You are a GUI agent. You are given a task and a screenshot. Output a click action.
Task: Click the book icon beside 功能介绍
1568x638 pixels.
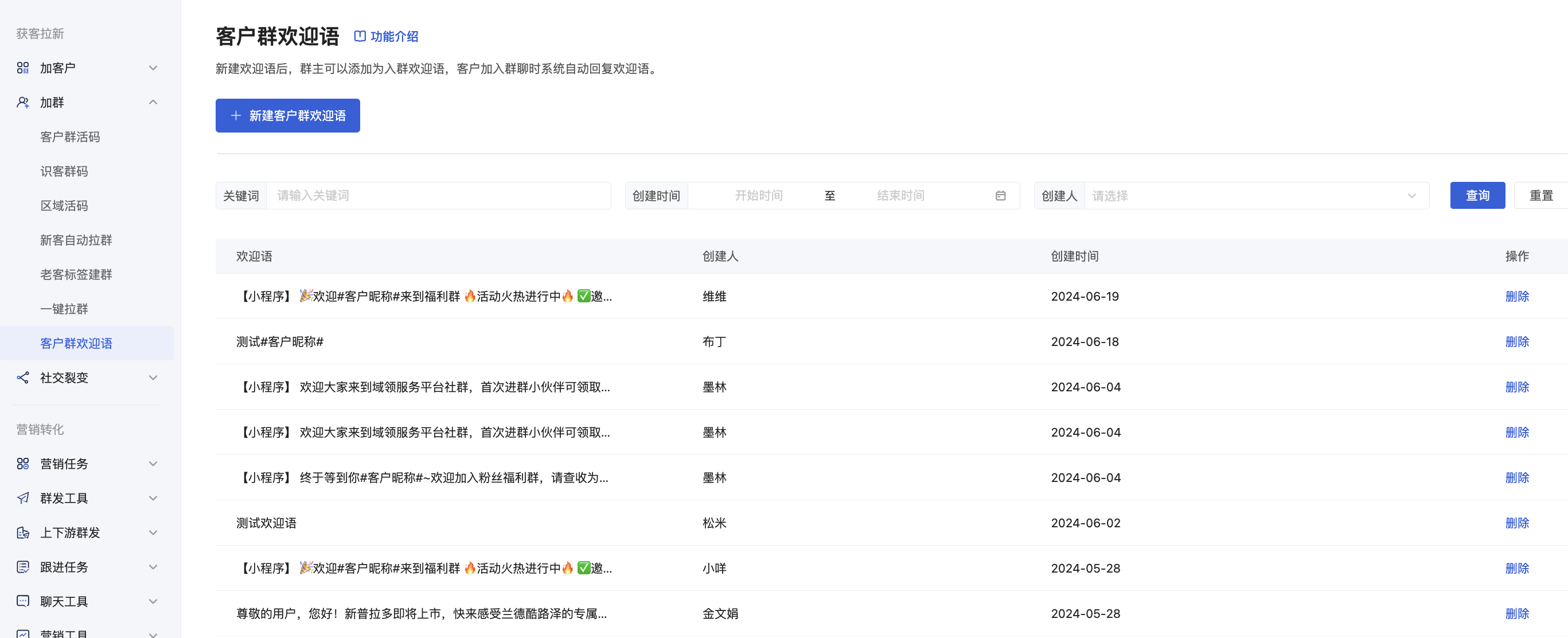point(360,37)
